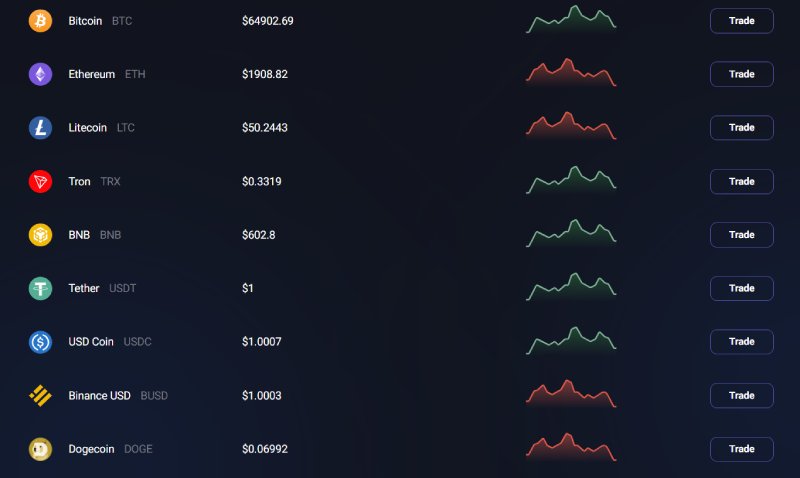
Task: View Bitcoin green price sparkline chart
Action: pyautogui.click(x=571, y=19)
